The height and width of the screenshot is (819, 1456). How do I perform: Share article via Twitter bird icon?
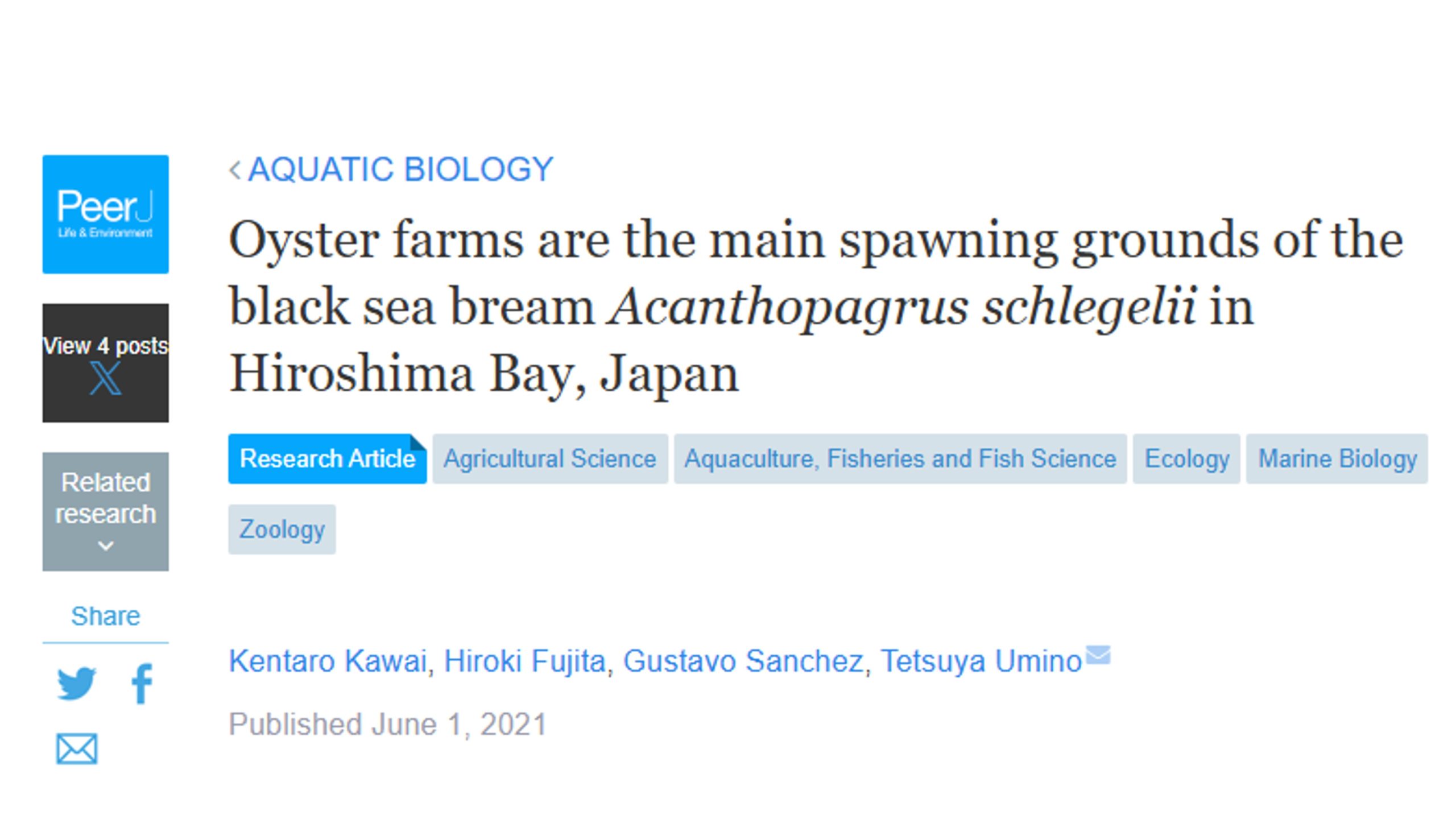(76, 683)
